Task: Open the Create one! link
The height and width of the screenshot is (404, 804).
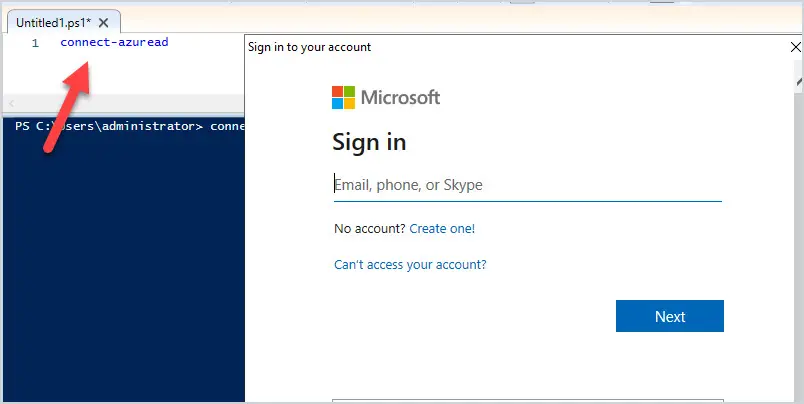Action: (442, 229)
